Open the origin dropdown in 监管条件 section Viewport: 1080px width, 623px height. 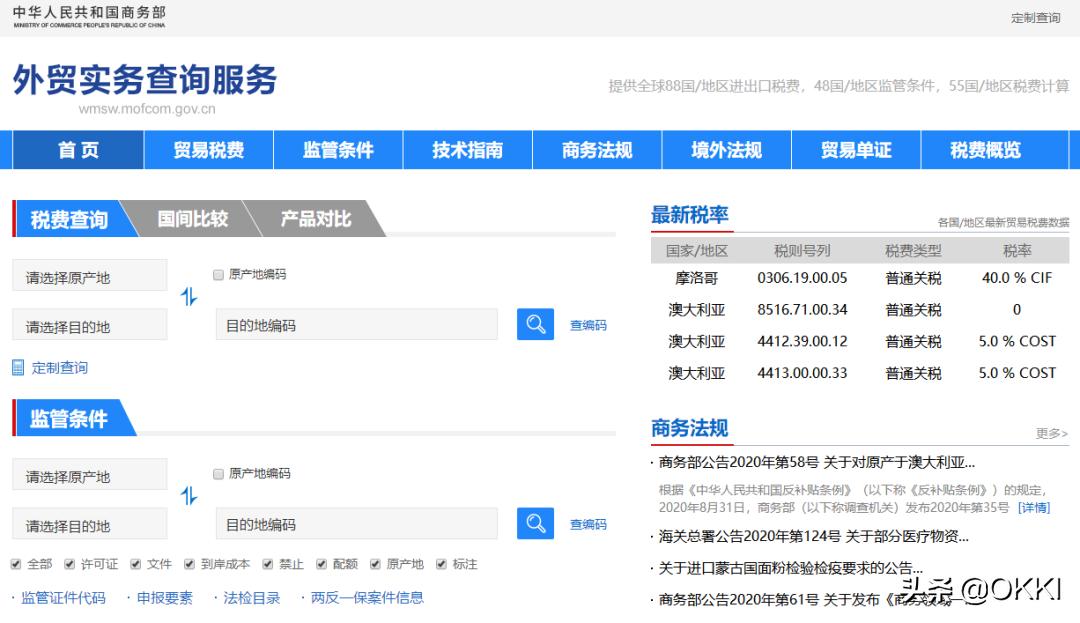(89, 473)
